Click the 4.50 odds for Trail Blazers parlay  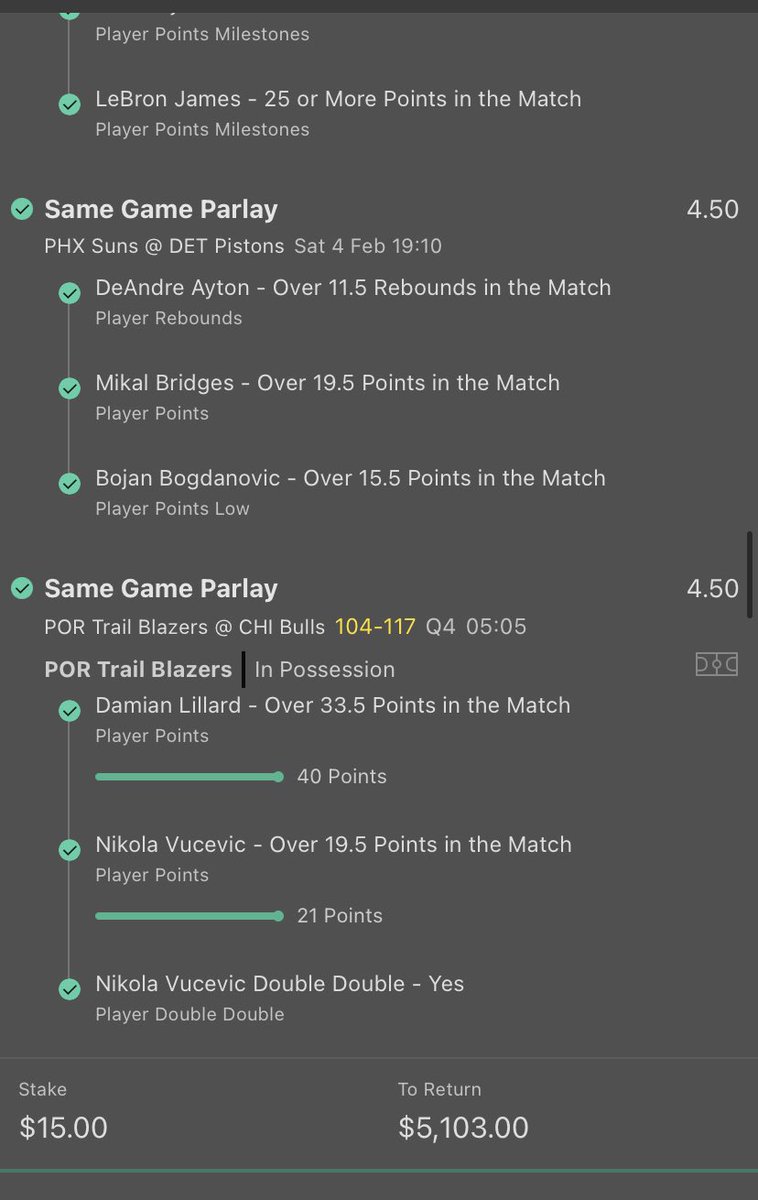click(712, 588)
